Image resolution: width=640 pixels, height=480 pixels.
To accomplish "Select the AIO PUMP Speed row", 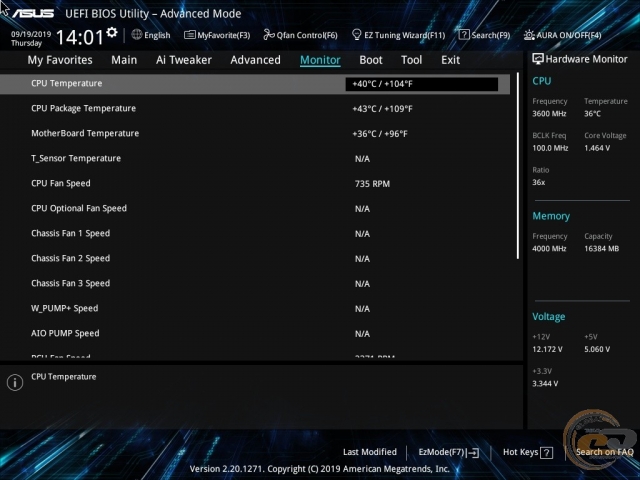I will click(255, 333).
